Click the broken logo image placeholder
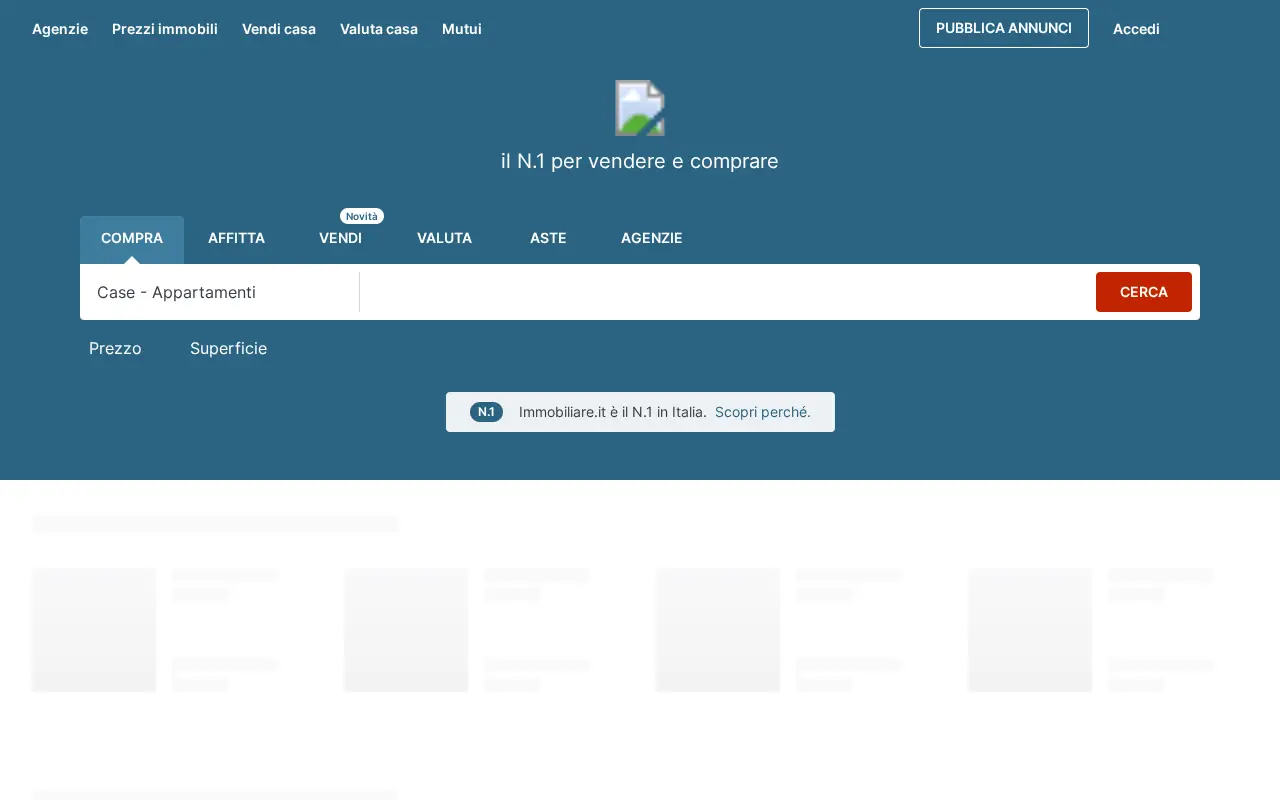This screenshot has height=800, width=1280. pyautogui.click(x=640, y=108)
